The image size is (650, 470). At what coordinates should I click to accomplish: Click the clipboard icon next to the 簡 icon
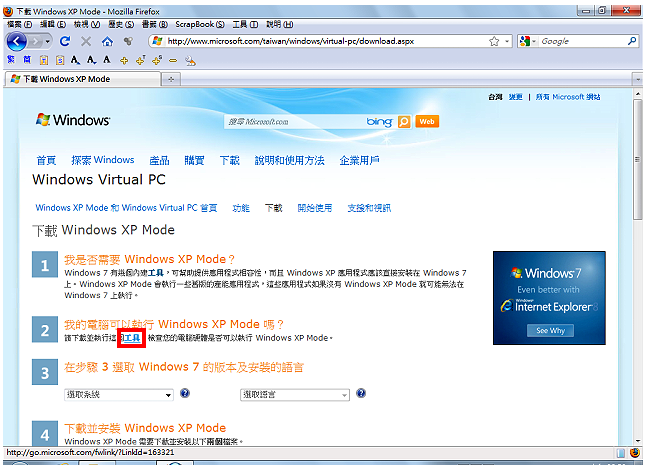coord(44,61)
